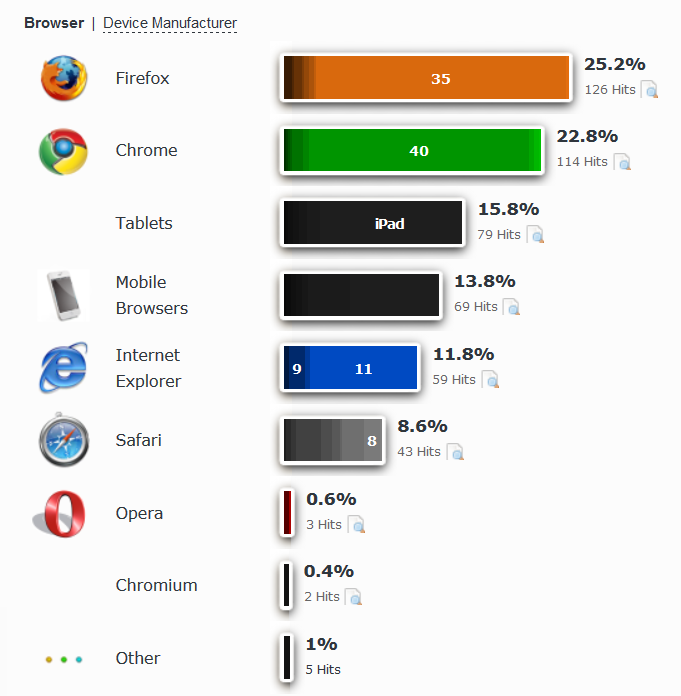Click the Internet Explorer logo icon
The width and height of the screenshot is (681, 696).
(x=63, y=368)
